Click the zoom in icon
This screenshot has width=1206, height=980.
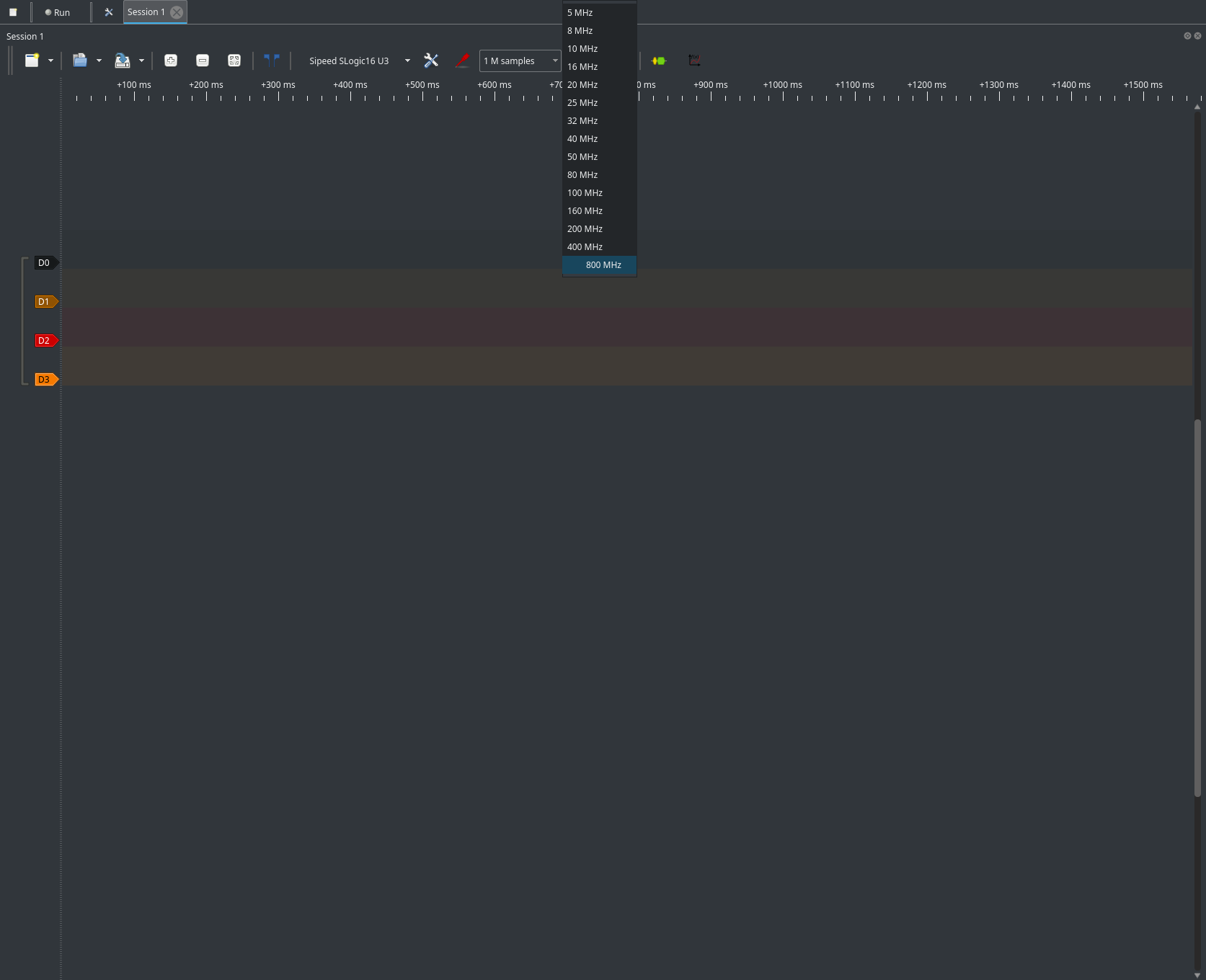pyautogui.click(x=171, y=61)
